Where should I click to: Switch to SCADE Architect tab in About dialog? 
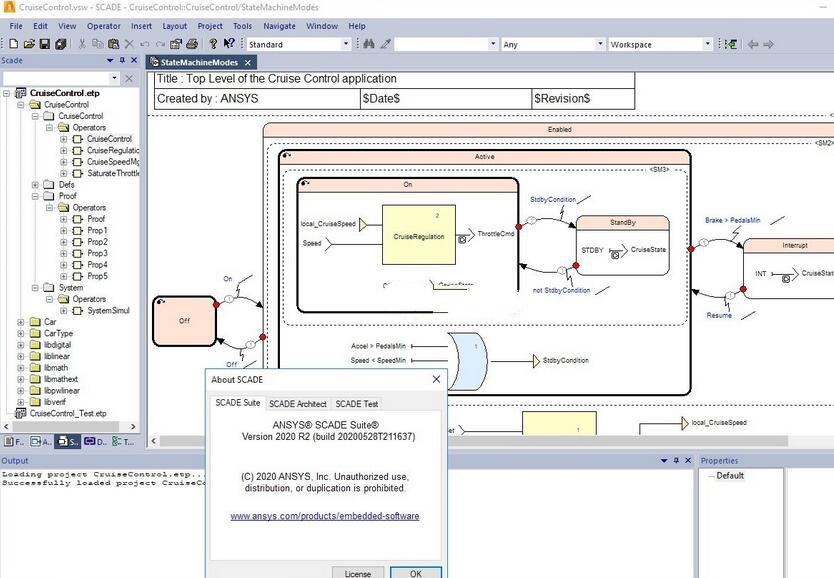point(298,404)
